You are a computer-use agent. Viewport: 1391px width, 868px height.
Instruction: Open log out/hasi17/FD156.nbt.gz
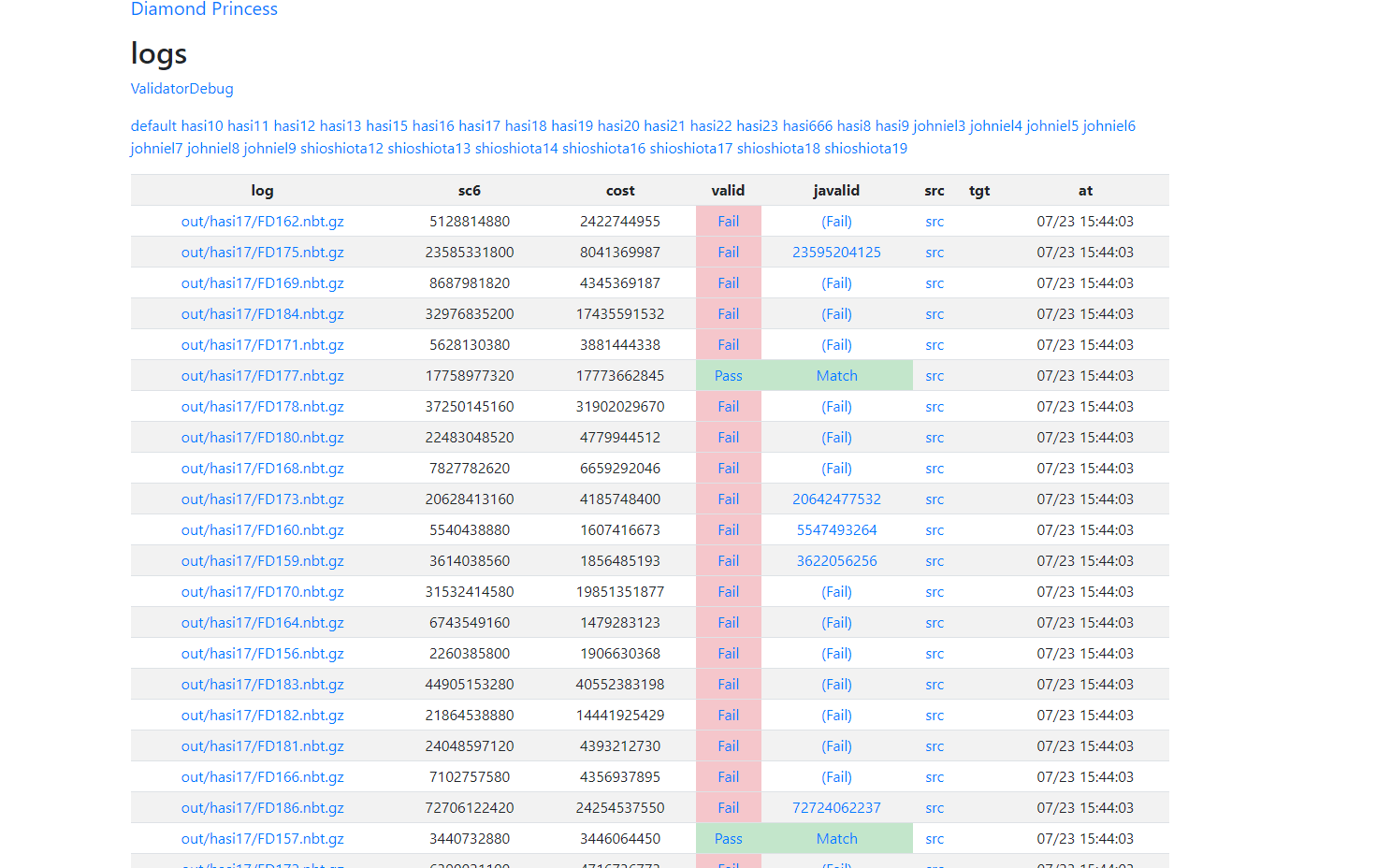click(263, 654)
